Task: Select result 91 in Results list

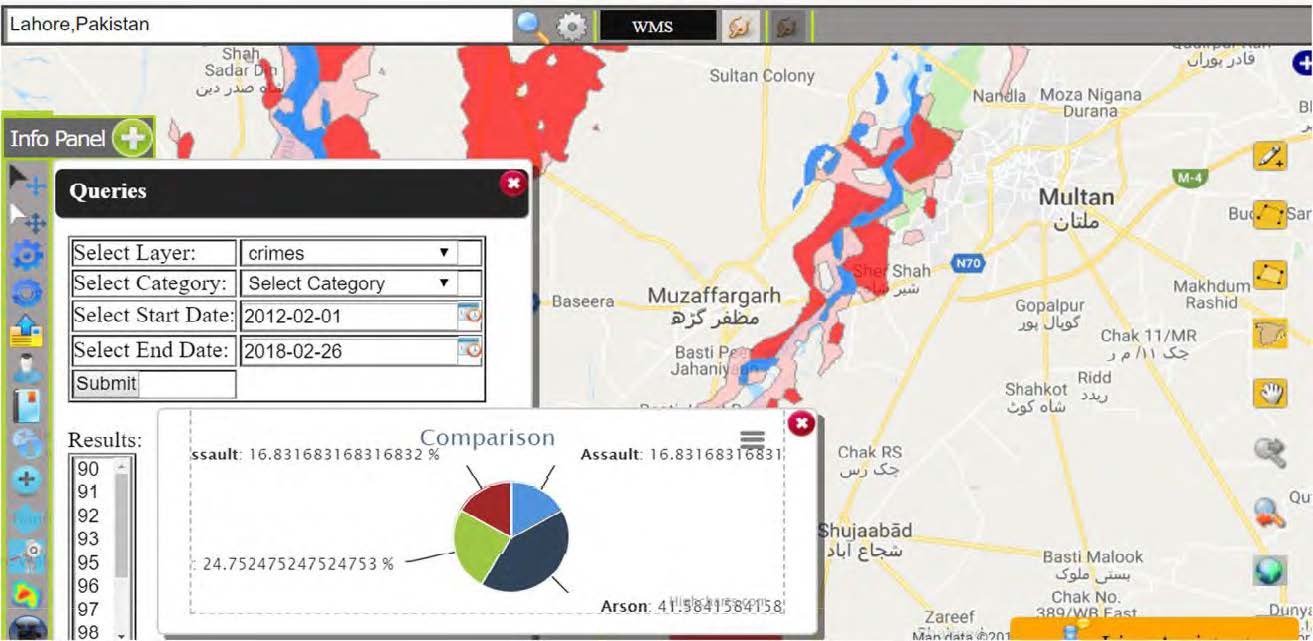Action: [x=89, y=492]
